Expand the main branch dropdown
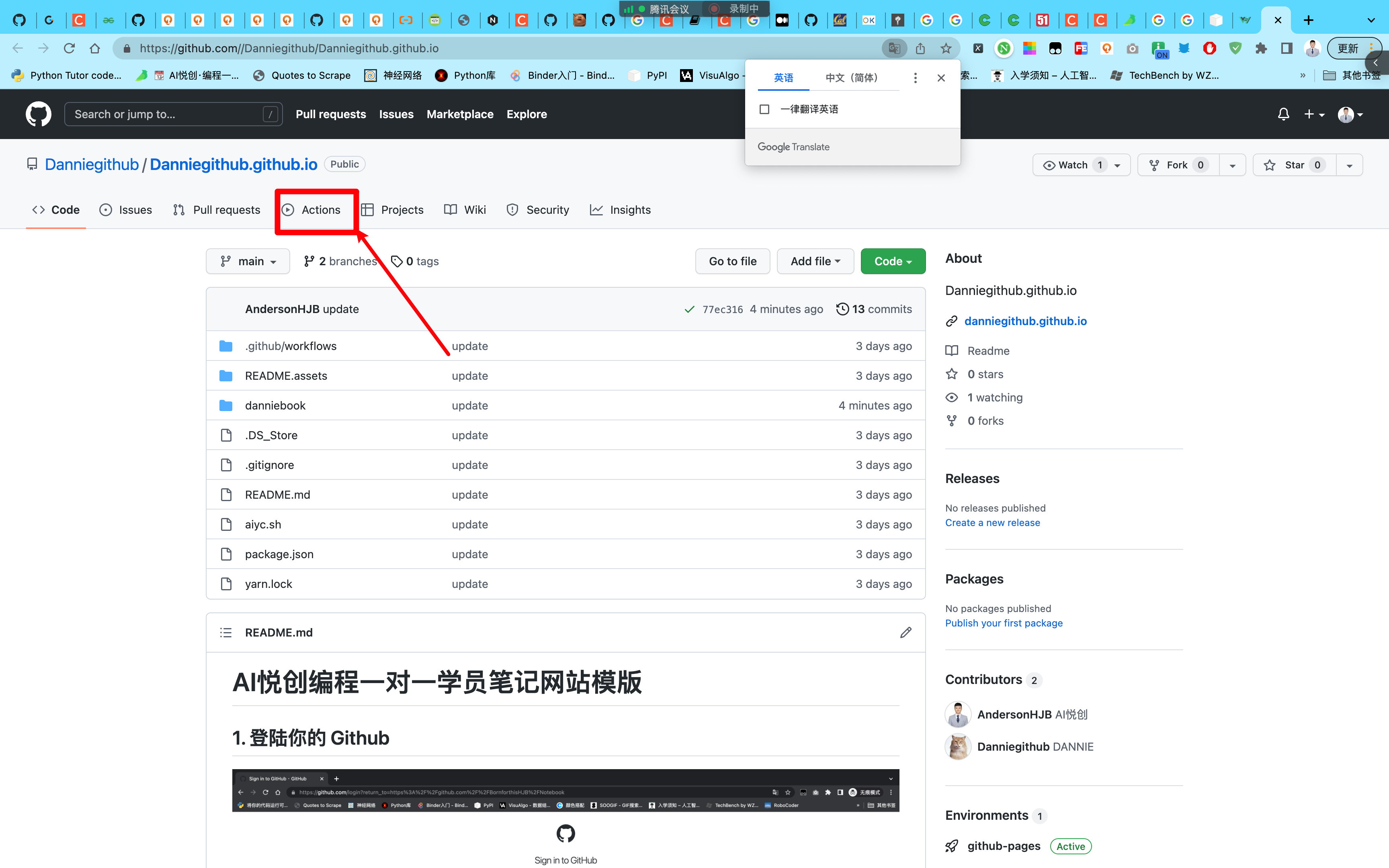This screenshot has width=1389, height=868. (248, 261)
